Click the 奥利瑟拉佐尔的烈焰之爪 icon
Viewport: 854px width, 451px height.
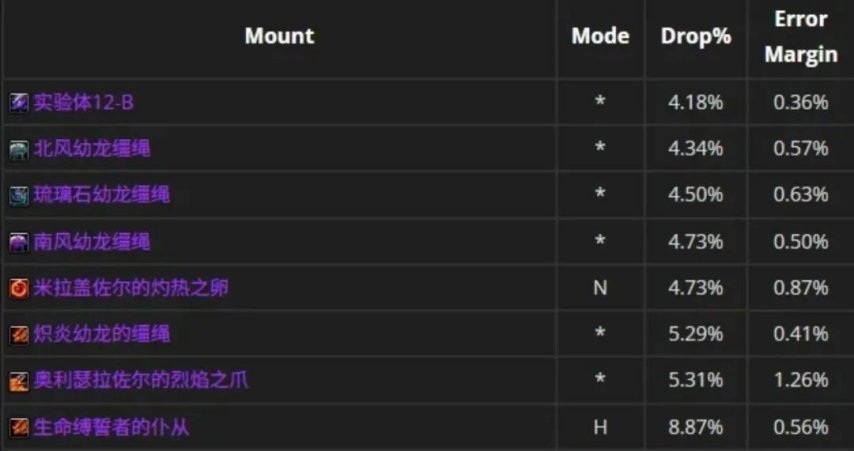[19, 381]
